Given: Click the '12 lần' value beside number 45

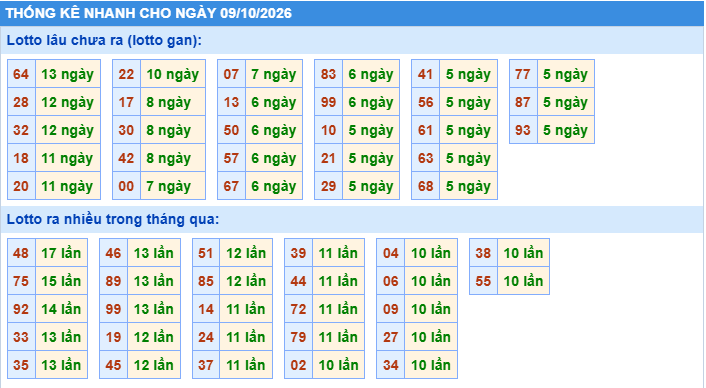Looking at the screenshot, I should (154, 364).
